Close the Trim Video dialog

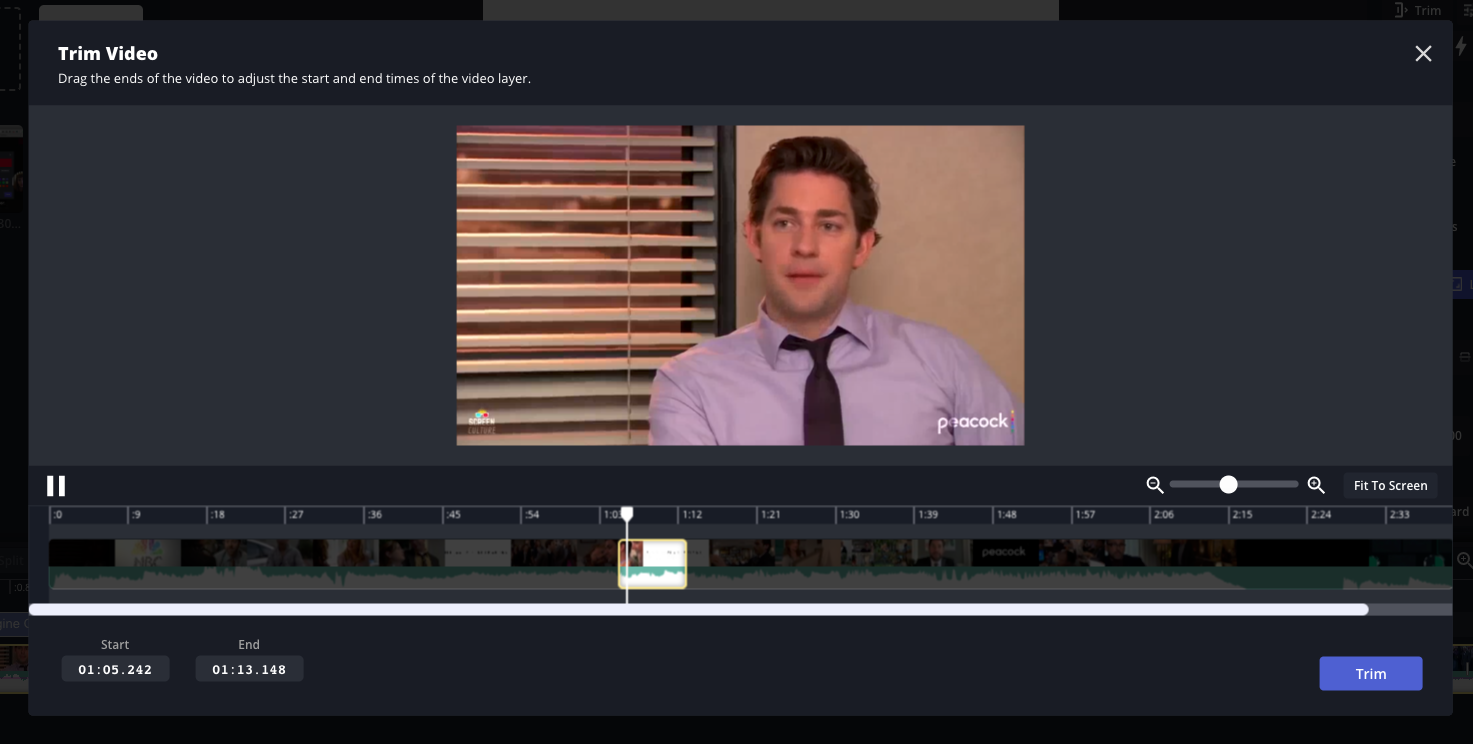[x=1423, y=54]
